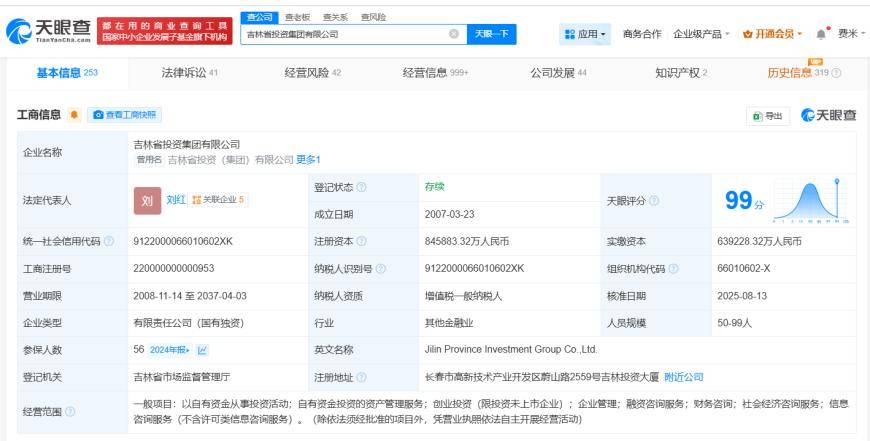Click the 66010602-X organization code

[x=743, y=268]
